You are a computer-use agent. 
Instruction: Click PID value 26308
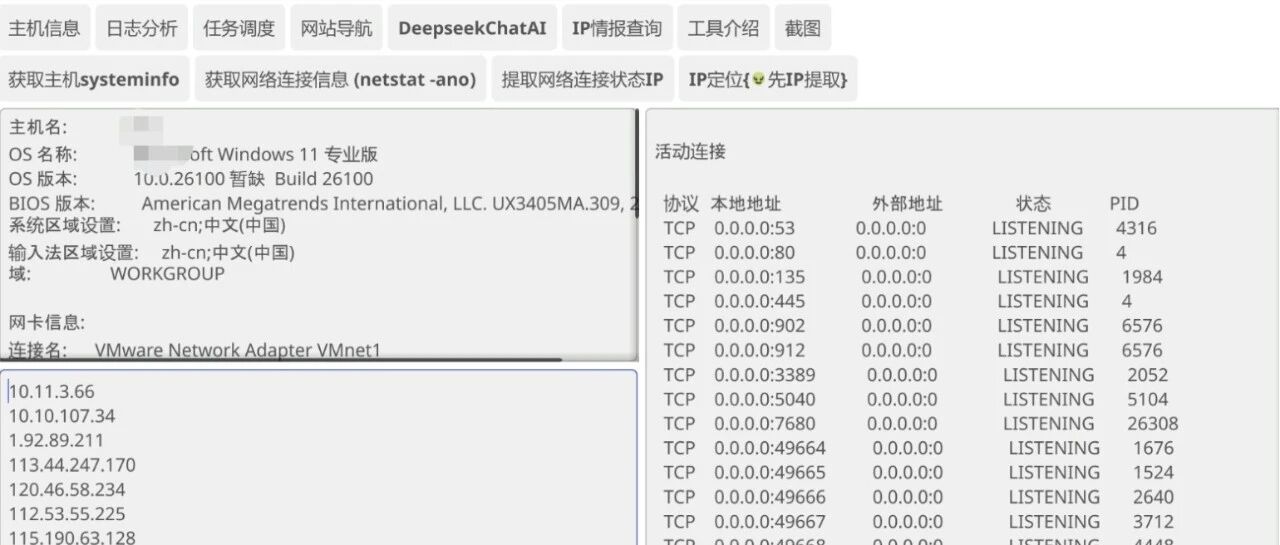1152,423
